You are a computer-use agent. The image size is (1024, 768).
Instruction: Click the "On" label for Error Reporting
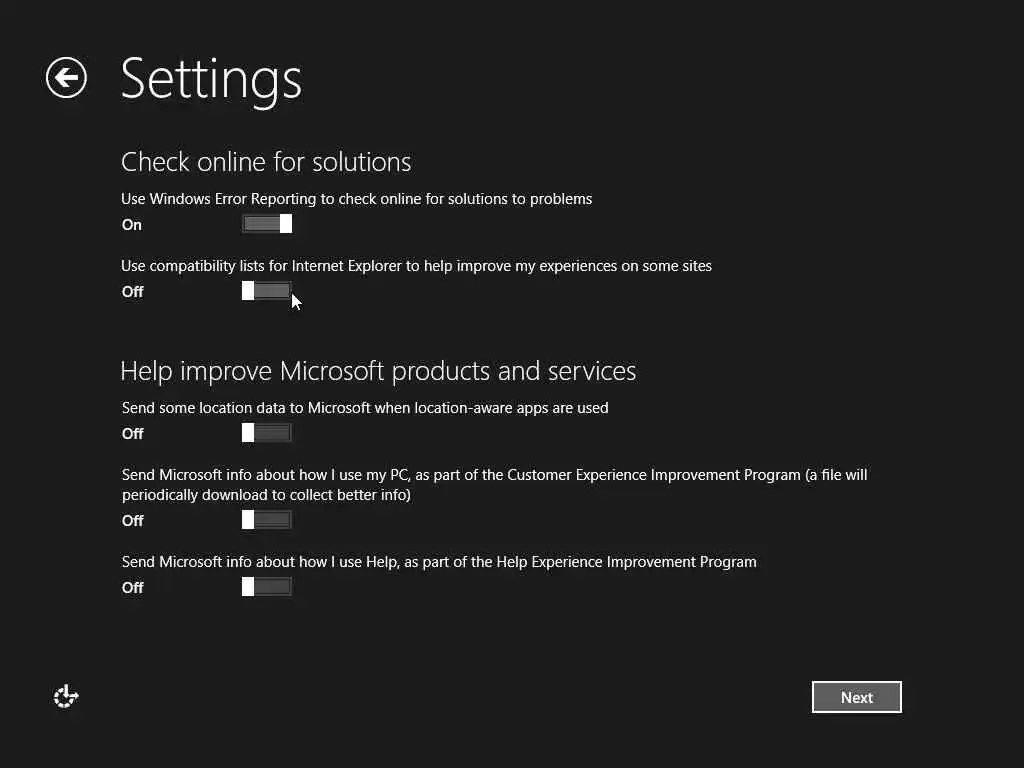click(132, 225)
